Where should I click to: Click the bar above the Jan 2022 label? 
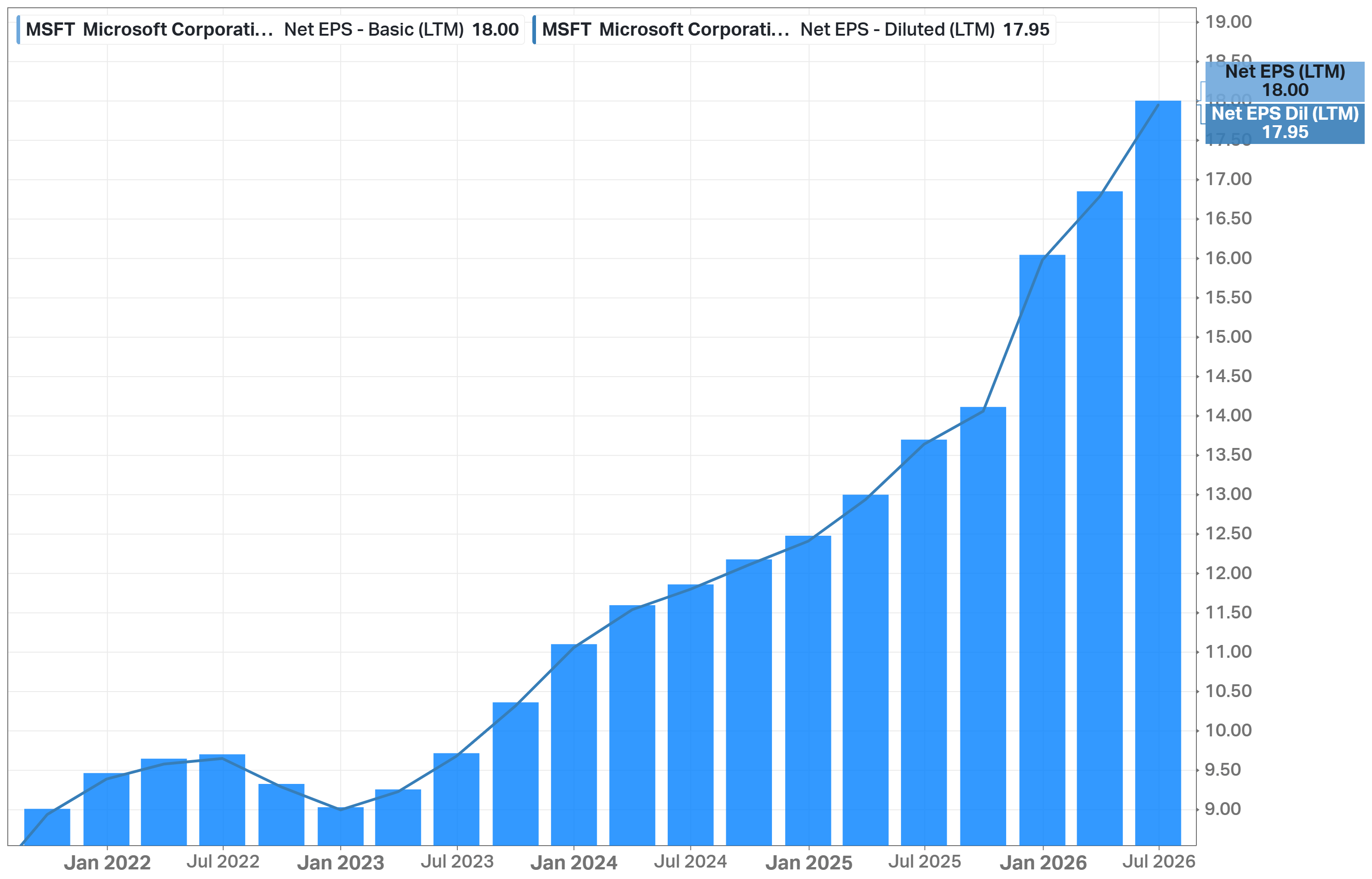[107, 809]
